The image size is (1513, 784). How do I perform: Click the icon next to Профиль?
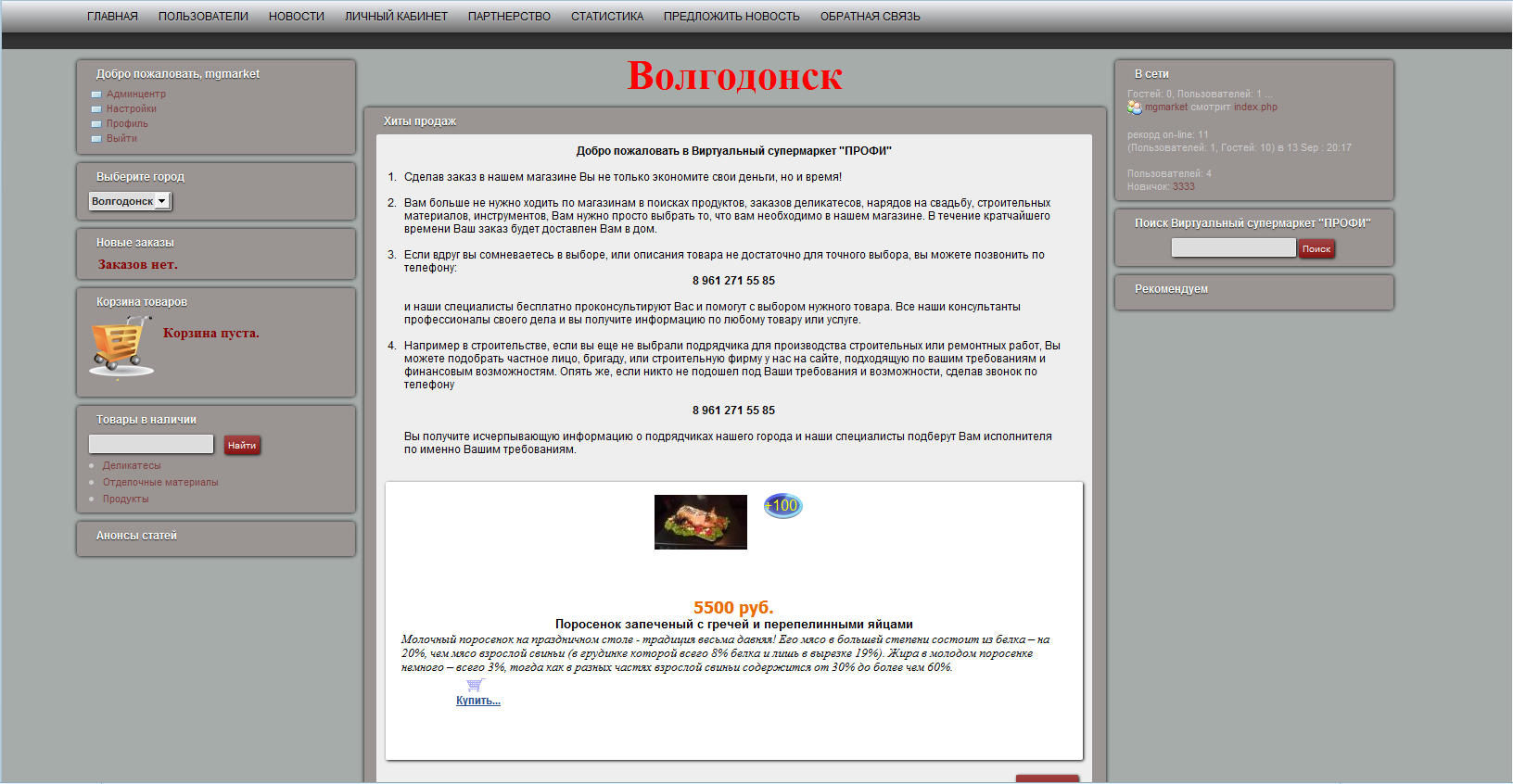click(x=96, y=124)
